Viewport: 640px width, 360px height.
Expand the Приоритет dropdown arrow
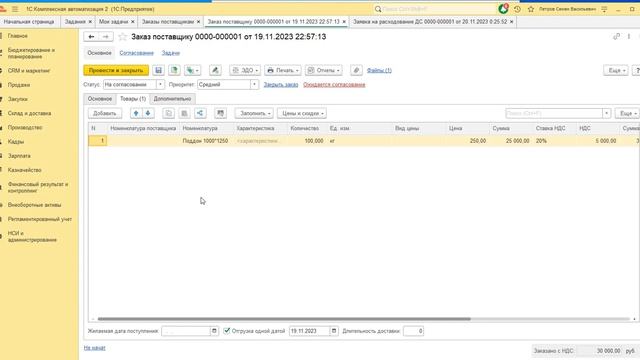click(x=254, y=84)
